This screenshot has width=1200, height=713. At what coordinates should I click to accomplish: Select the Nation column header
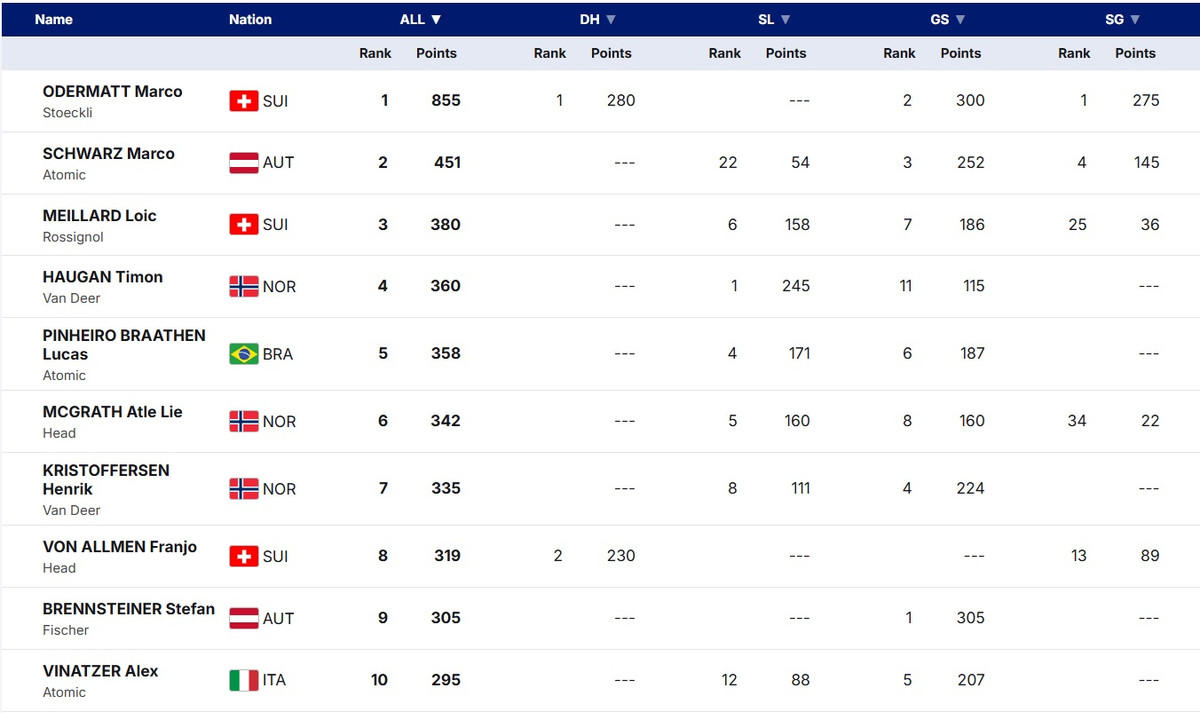pos(250,19)
